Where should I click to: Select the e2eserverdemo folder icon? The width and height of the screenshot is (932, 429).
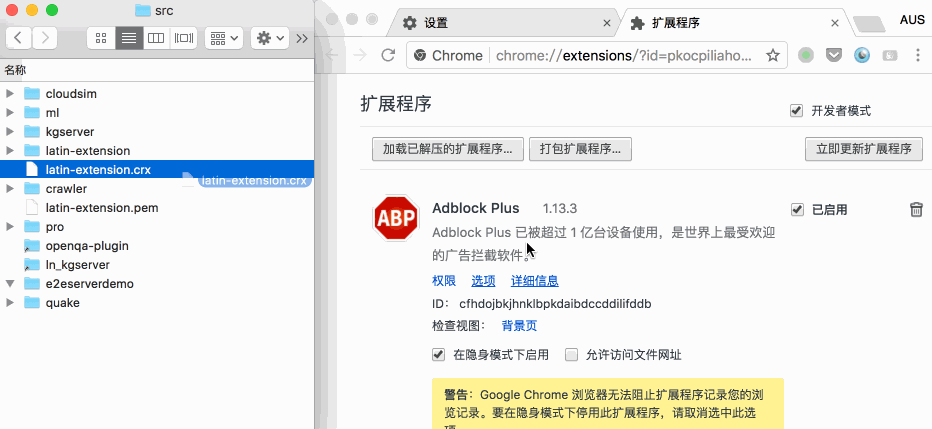click(x=32, y=284)
